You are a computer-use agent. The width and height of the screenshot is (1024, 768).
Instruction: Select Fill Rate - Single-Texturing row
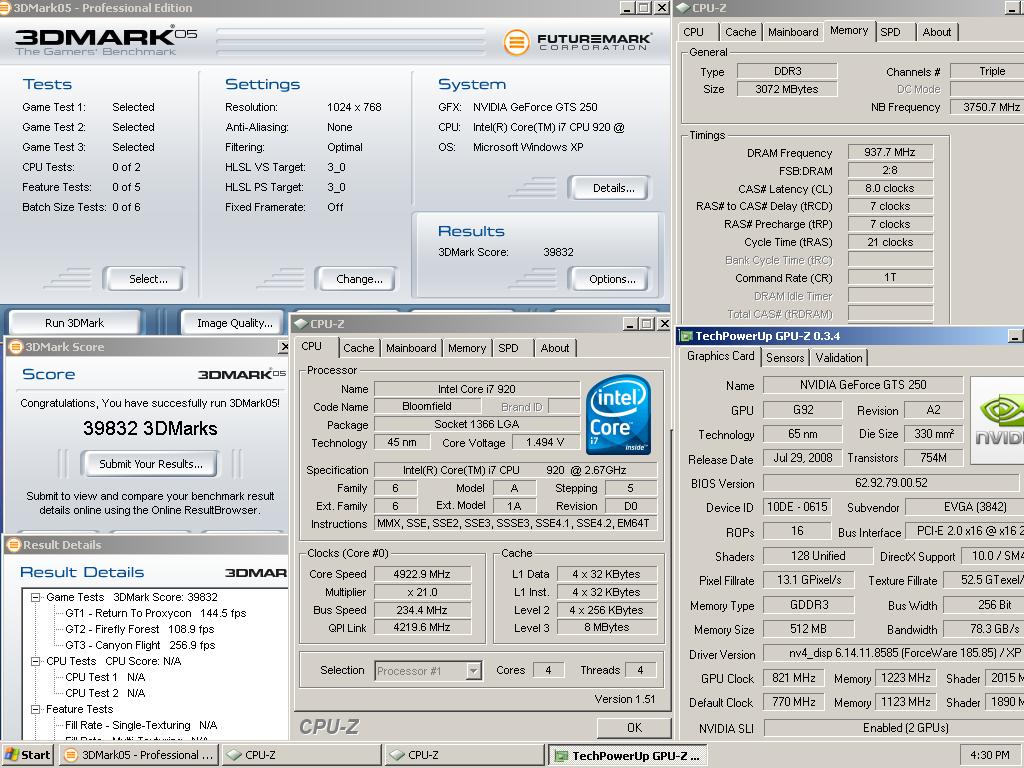[141, 725]
